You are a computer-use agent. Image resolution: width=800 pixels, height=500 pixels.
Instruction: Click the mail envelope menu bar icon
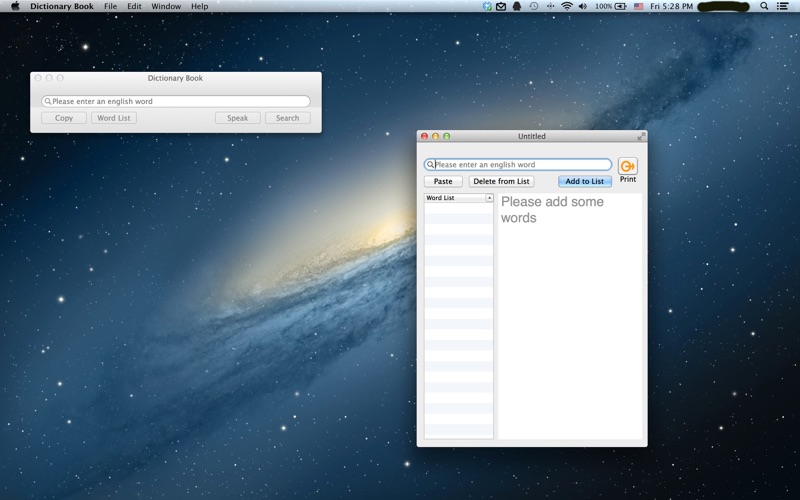click(501, 6)
